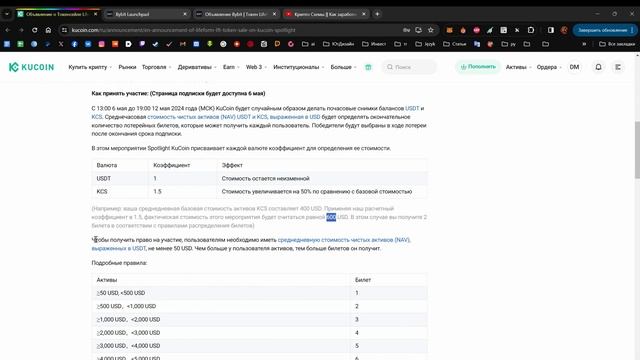Open ЮрДизайн bookmarks folder

pyautogui.click(x=338, y=44)
